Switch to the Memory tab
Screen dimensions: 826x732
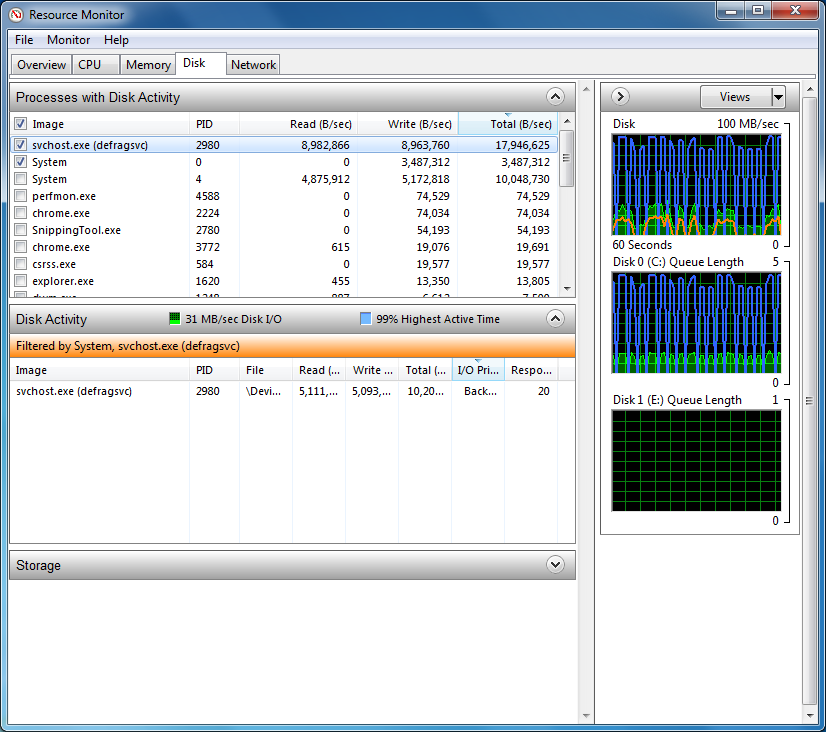(147, 64)
